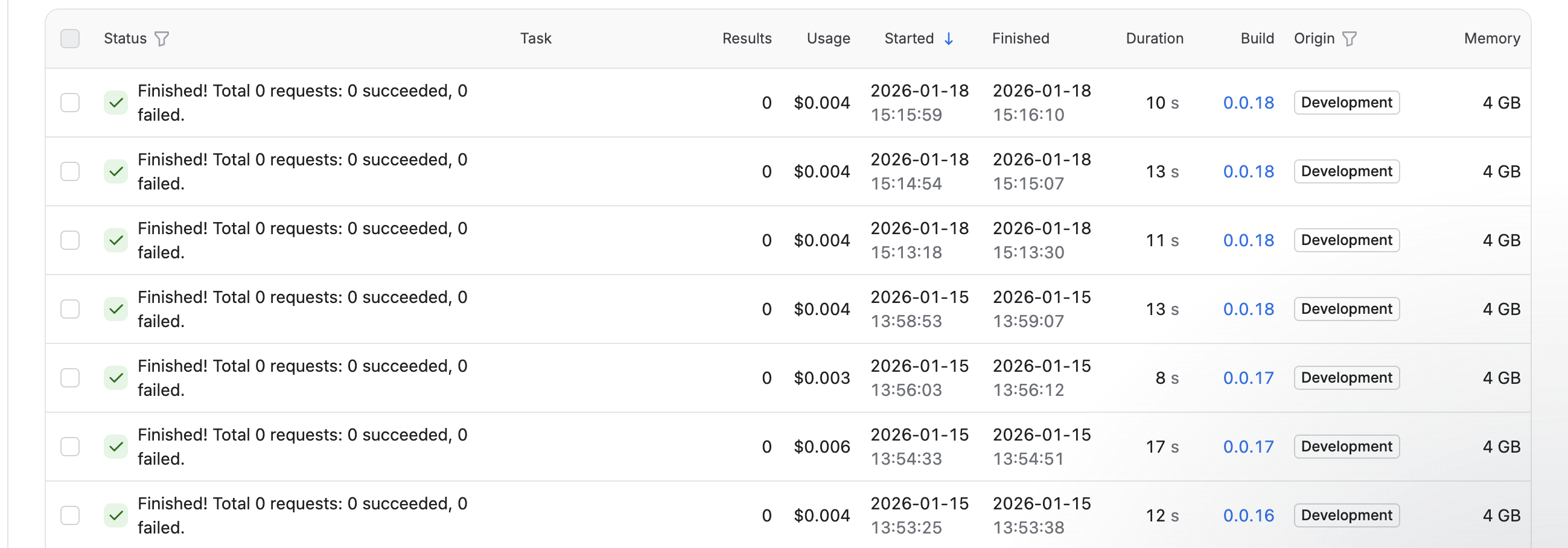1568x548 pixels.
Task: Click the Memory column header
Action: point(1491,39)
